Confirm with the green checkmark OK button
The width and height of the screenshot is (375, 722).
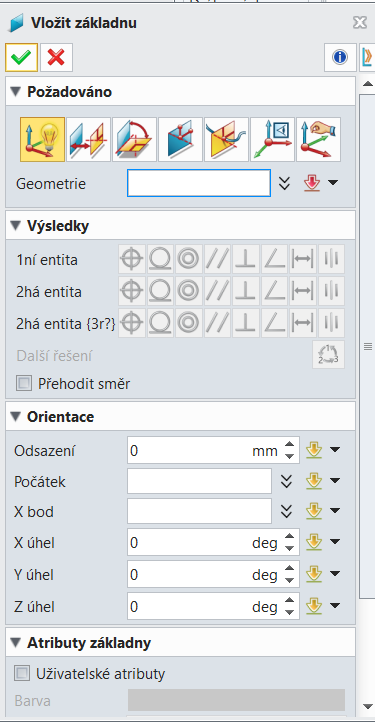tap(21, 58)
